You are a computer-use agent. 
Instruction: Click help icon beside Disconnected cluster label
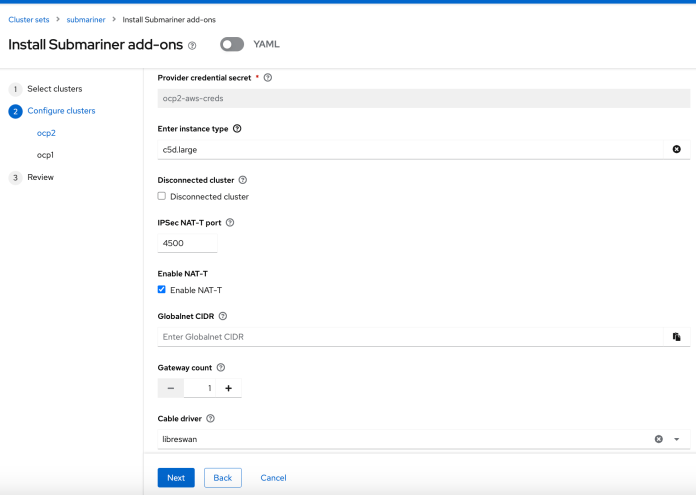(x=243, y=180)
